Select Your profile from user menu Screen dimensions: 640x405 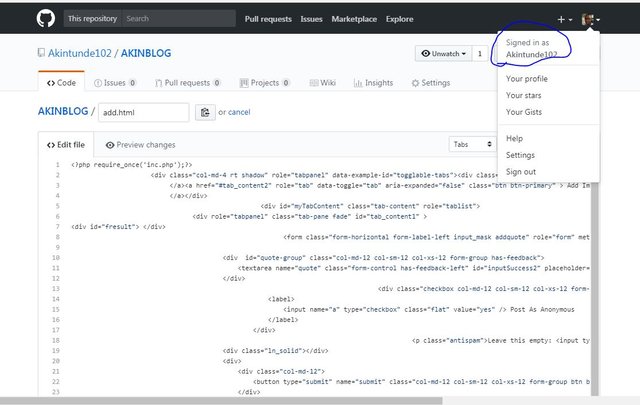[527, 78]
